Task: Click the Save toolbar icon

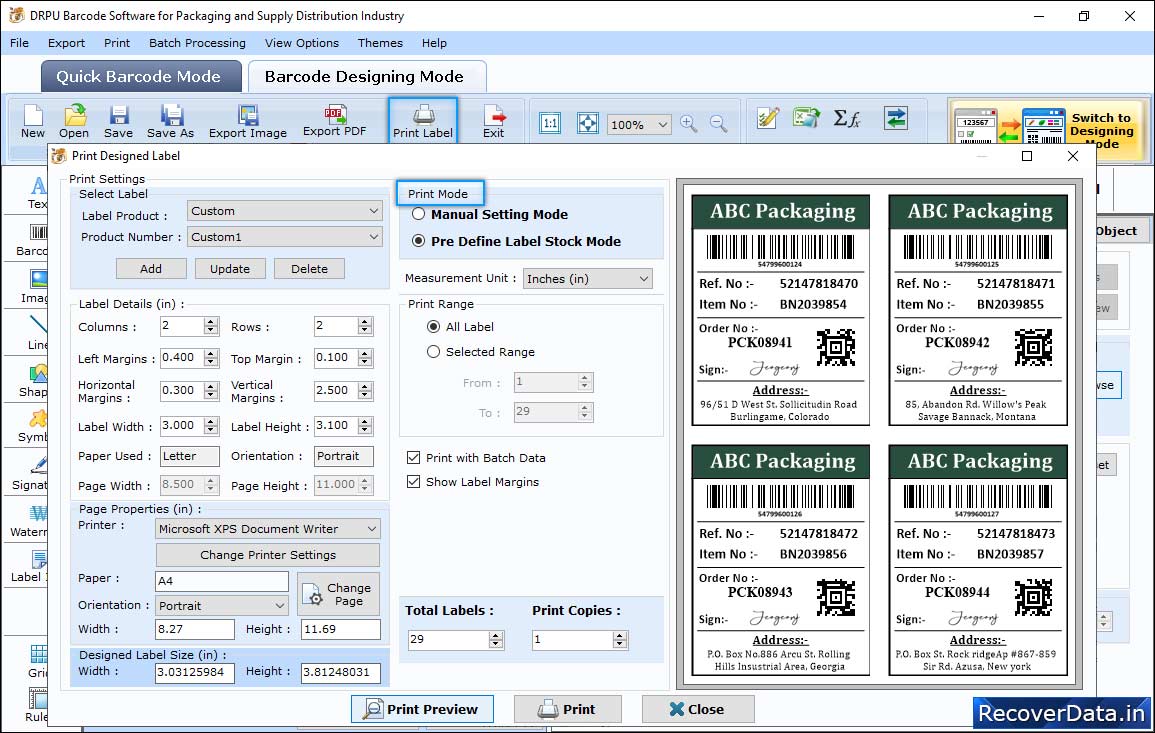Action: coord(118,121)
